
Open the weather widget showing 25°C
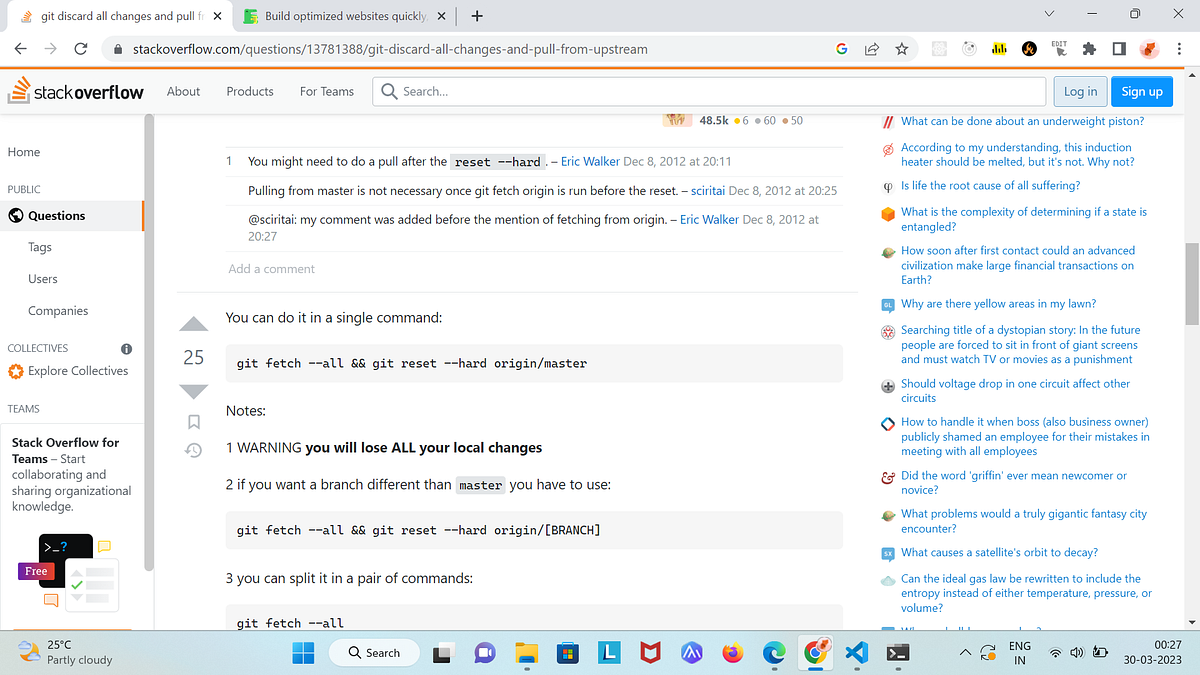pos(65,652)
